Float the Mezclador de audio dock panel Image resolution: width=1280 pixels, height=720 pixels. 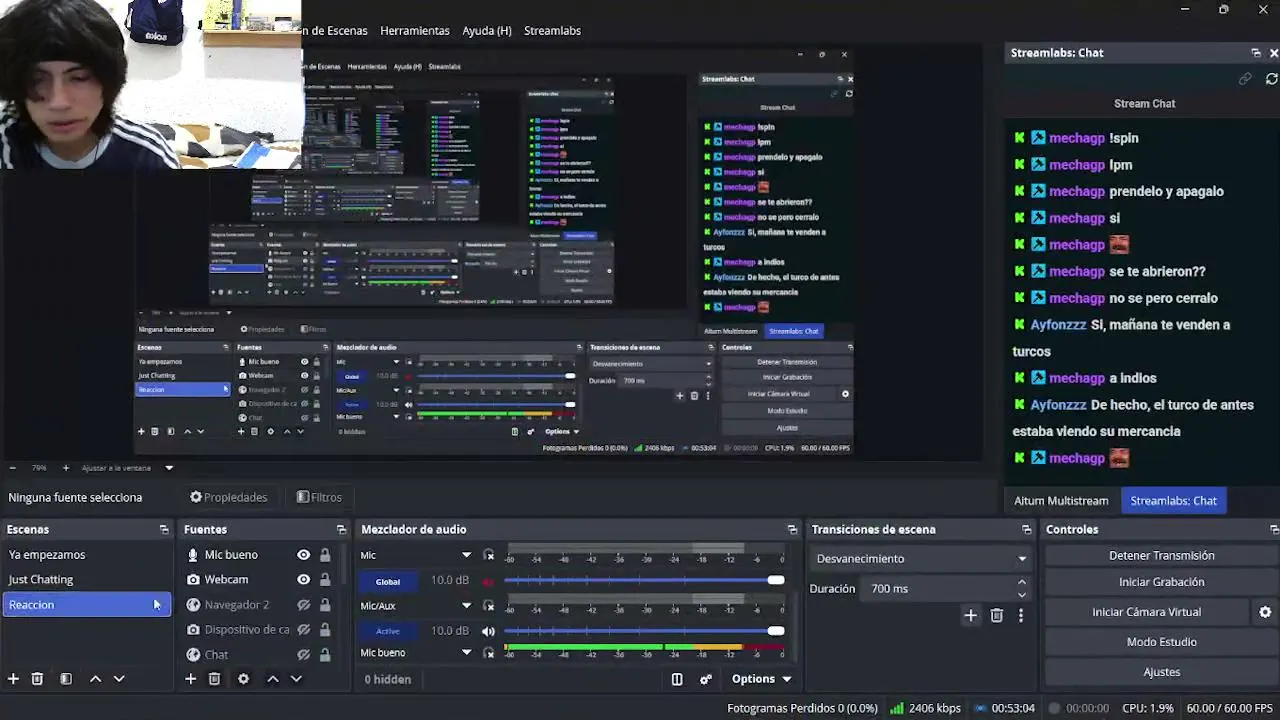792,530
